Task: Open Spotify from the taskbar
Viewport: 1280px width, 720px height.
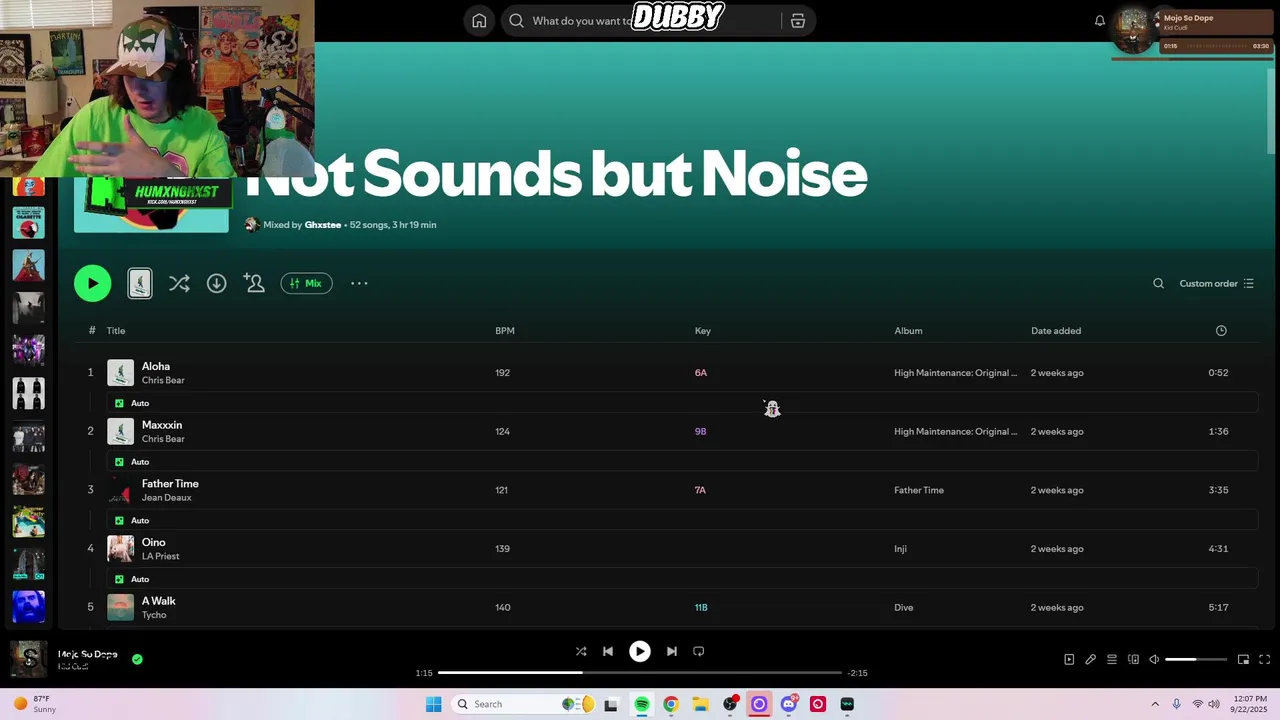Action: (642, 704)
